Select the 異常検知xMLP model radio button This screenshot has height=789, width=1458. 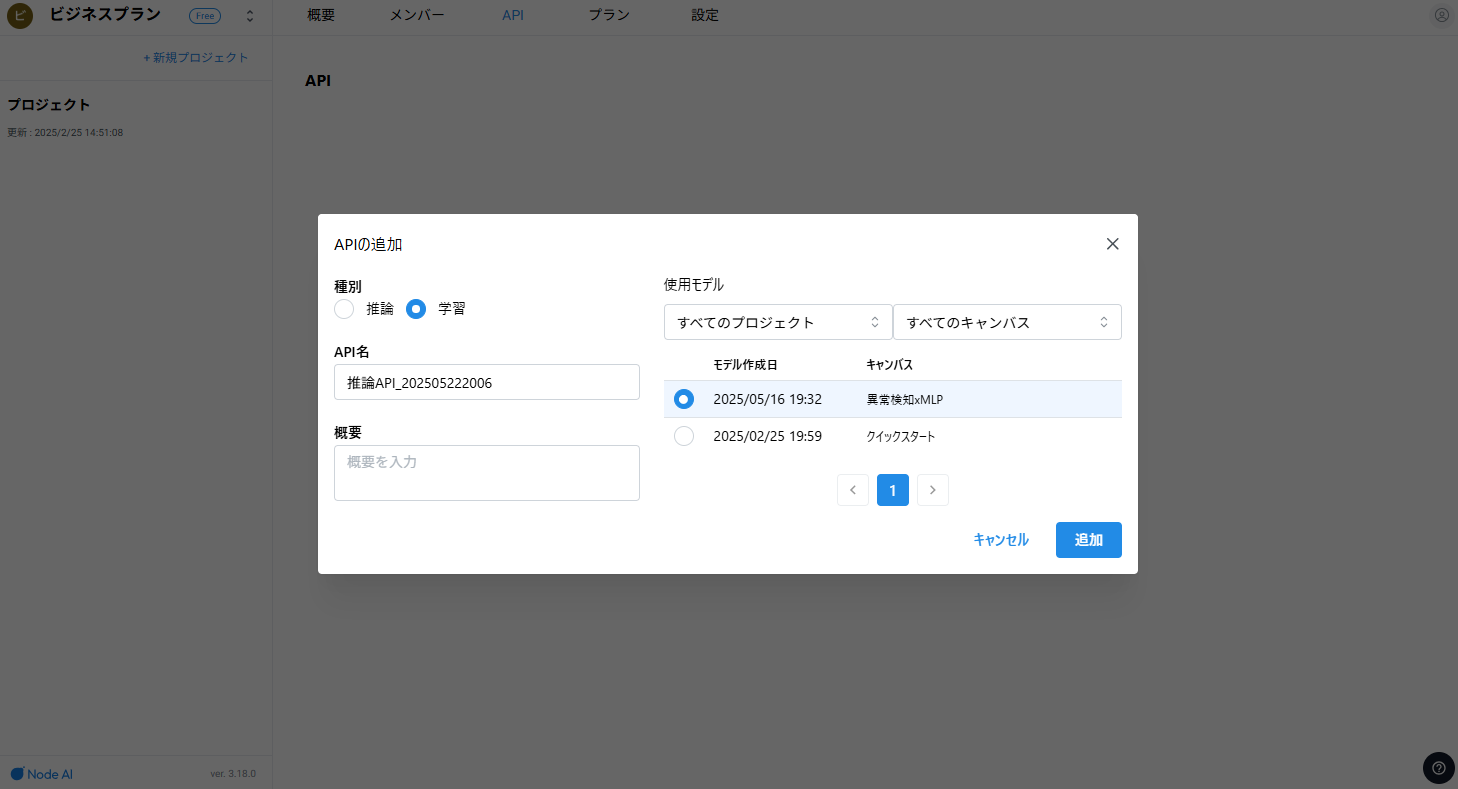coord(684,399)
